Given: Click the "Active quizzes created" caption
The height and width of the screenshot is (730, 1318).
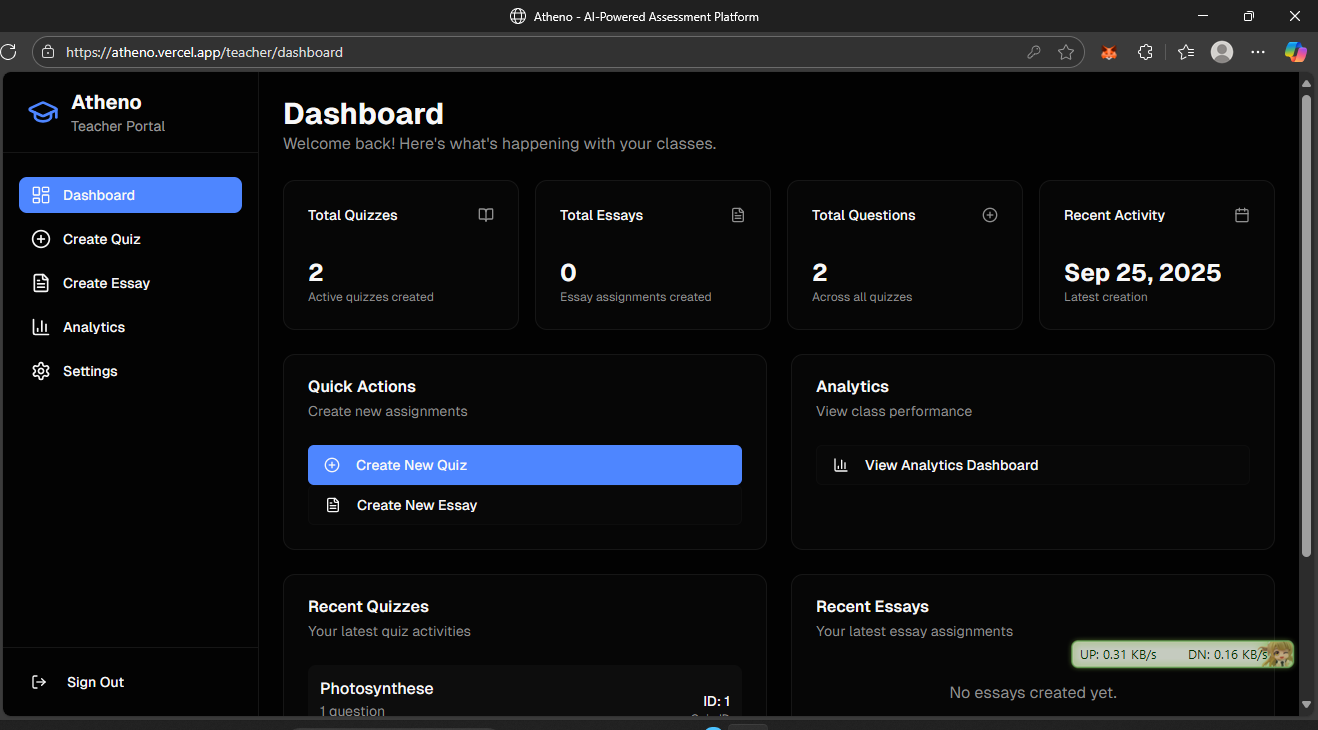Looking at the screenshot, I should (x=371, y=297).
